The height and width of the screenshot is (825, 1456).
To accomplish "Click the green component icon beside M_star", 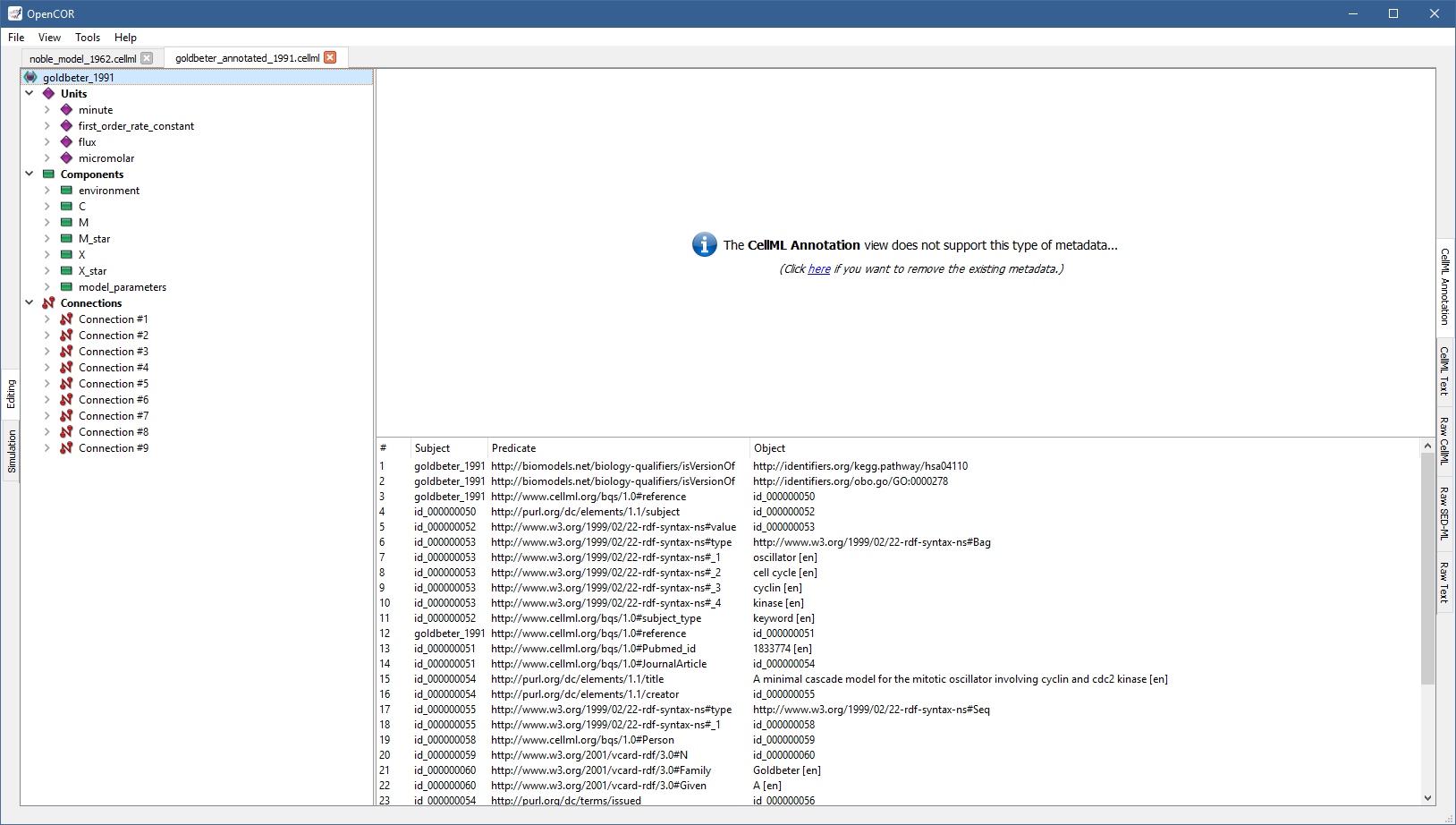I will click(66, 239).
